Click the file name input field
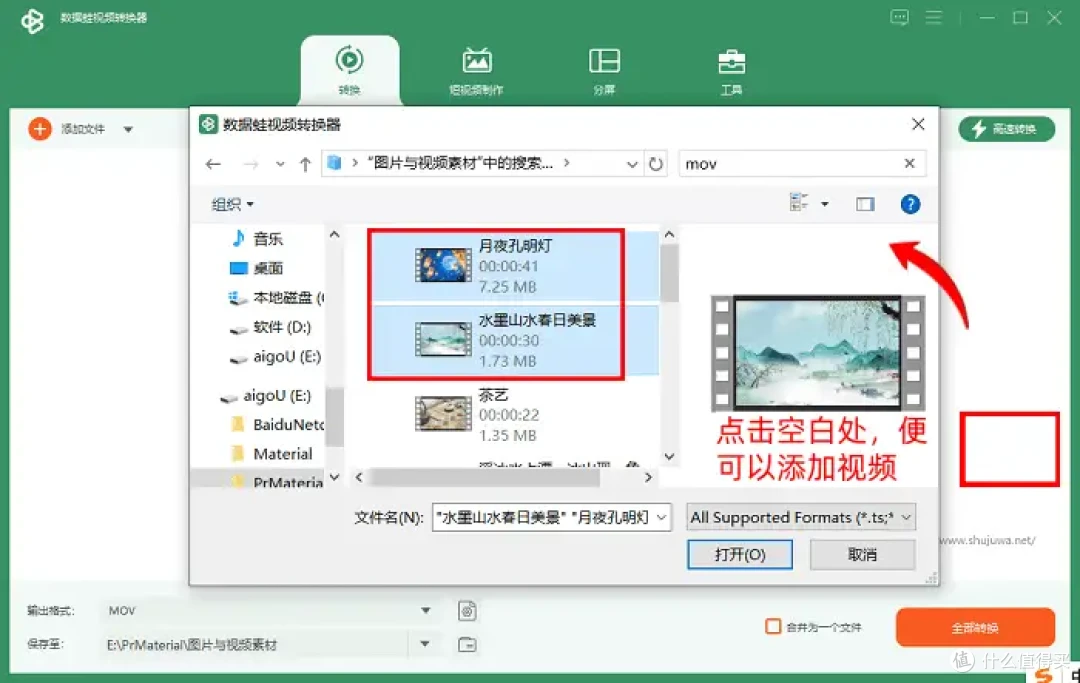The height and width of the screenshot is (683, 1080). click(x=544, y=517)
